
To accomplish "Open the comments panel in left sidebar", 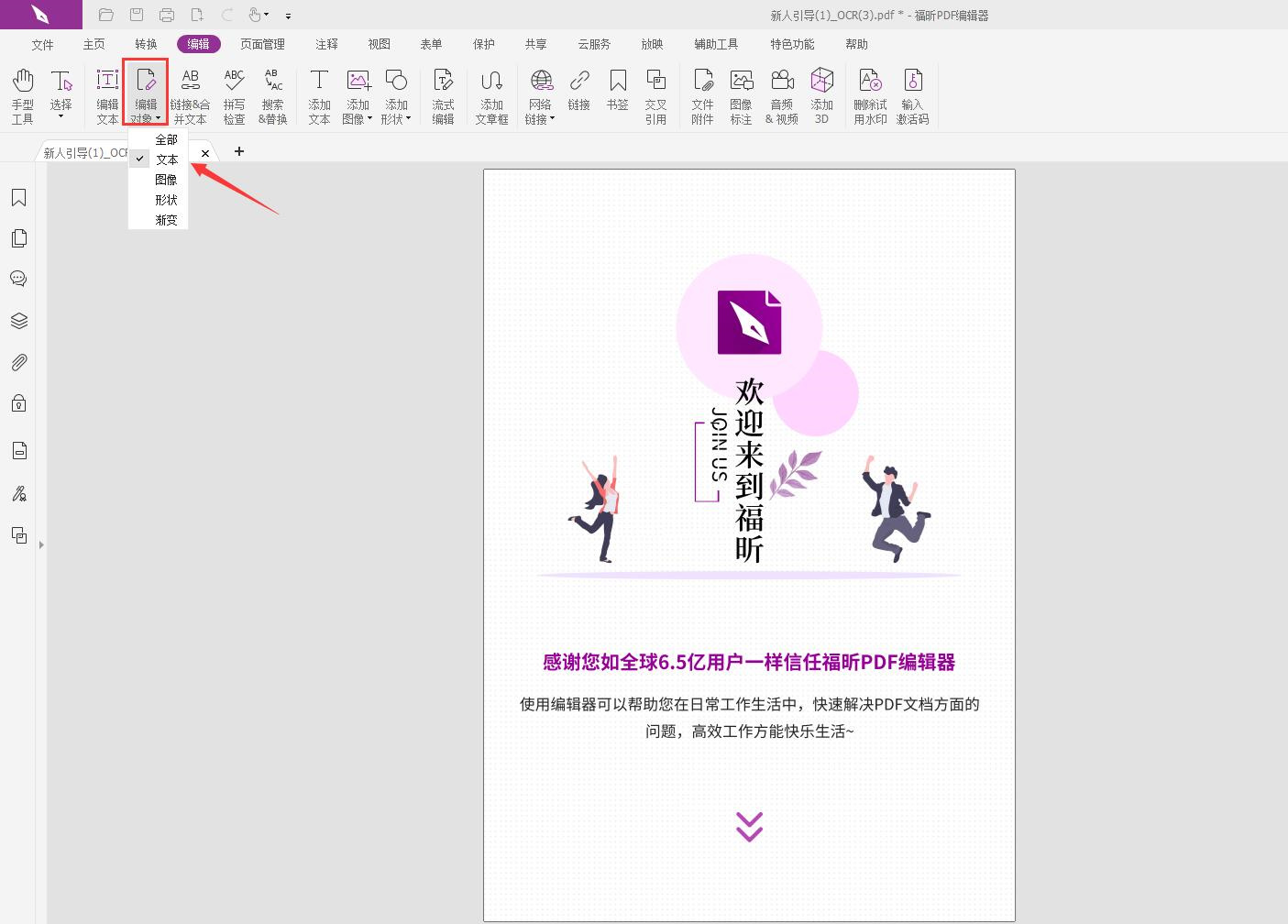I will coord(18,279).
